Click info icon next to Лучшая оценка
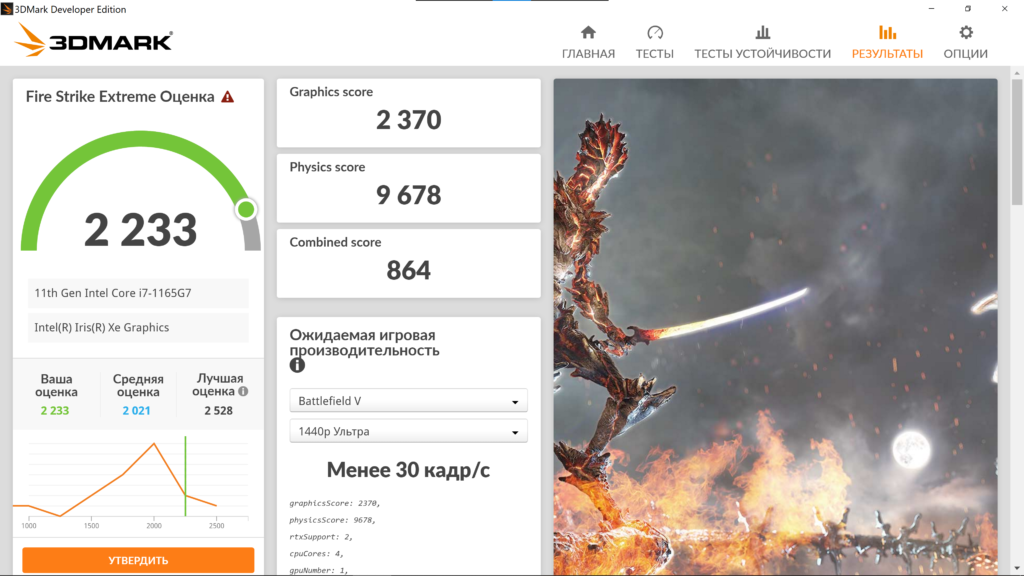This screenshot has width=1024, height=576. click(243, 391)
